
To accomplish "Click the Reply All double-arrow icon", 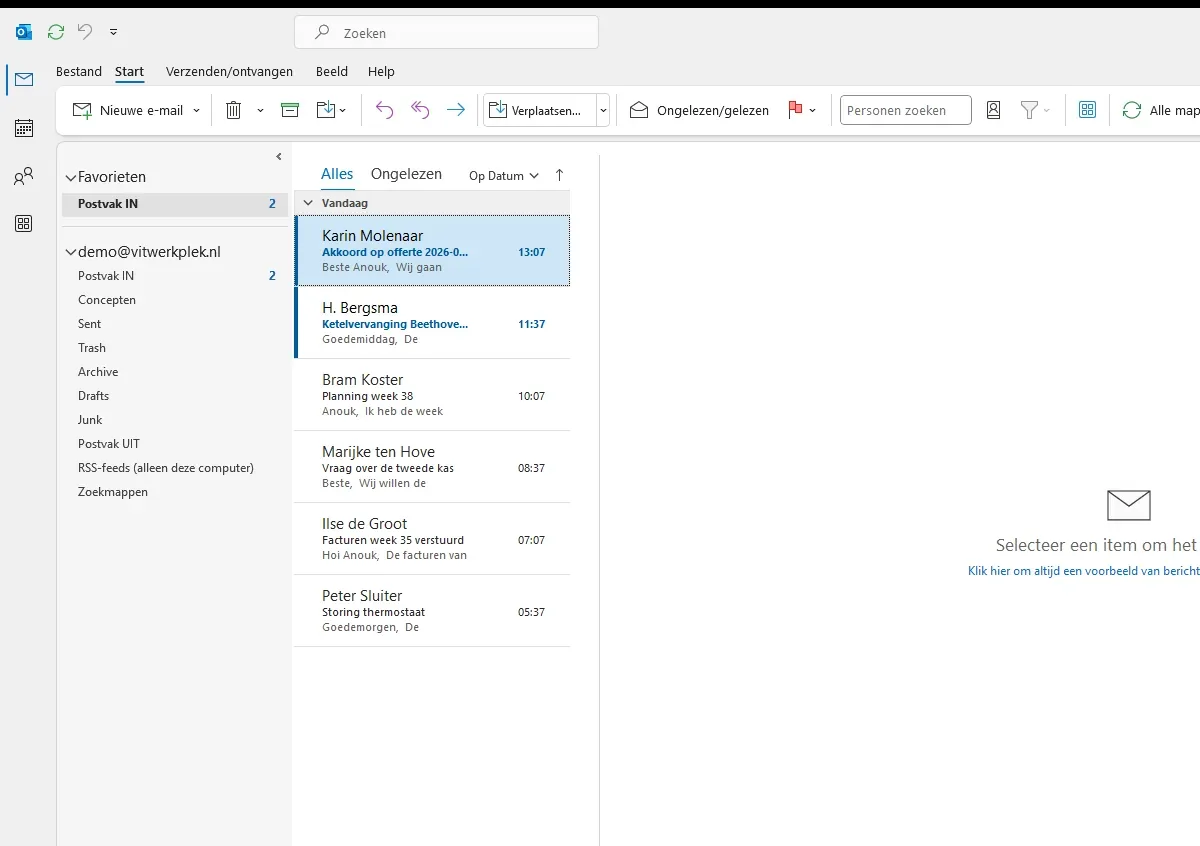I will (x=420, y=110).
